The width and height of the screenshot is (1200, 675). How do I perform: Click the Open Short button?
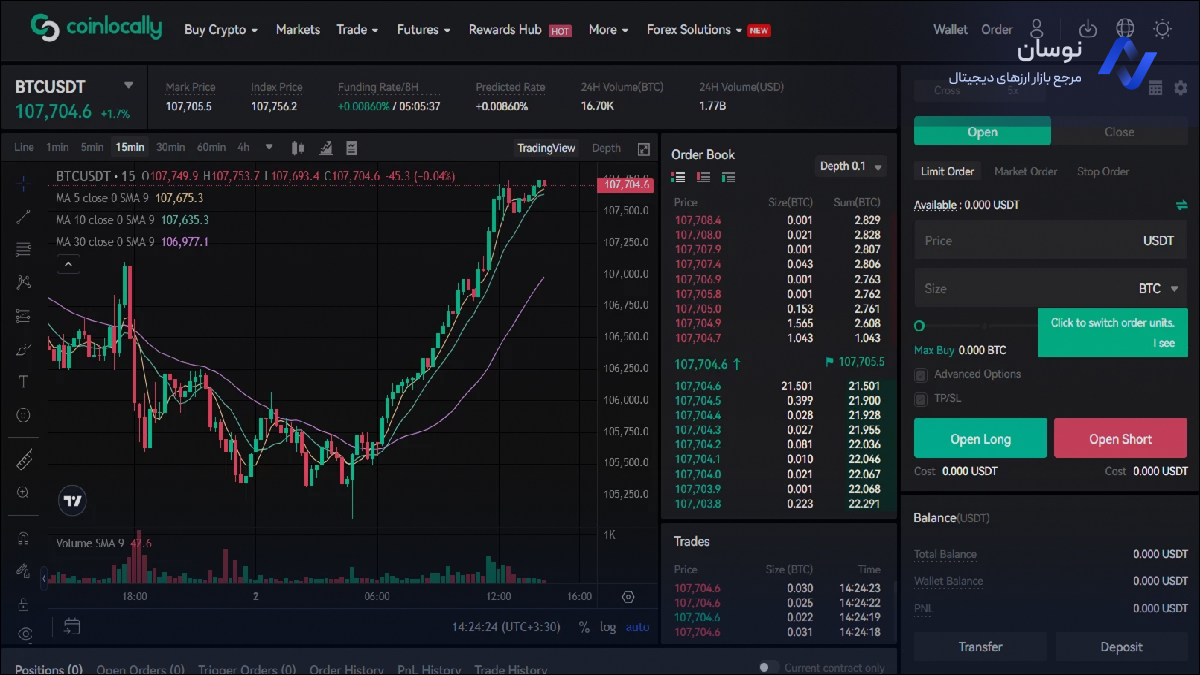tap(1120, 439)
